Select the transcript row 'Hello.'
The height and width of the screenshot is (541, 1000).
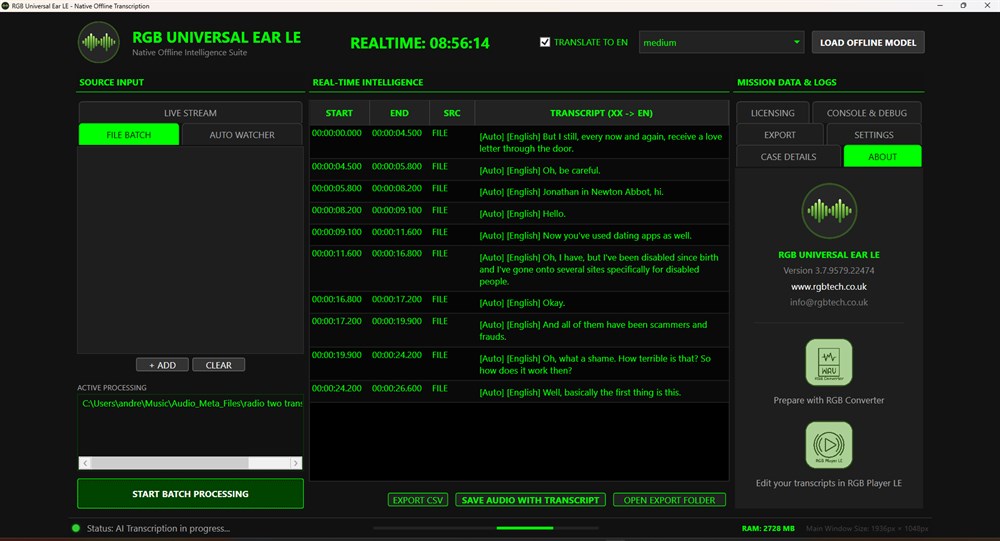coord(519,213)
